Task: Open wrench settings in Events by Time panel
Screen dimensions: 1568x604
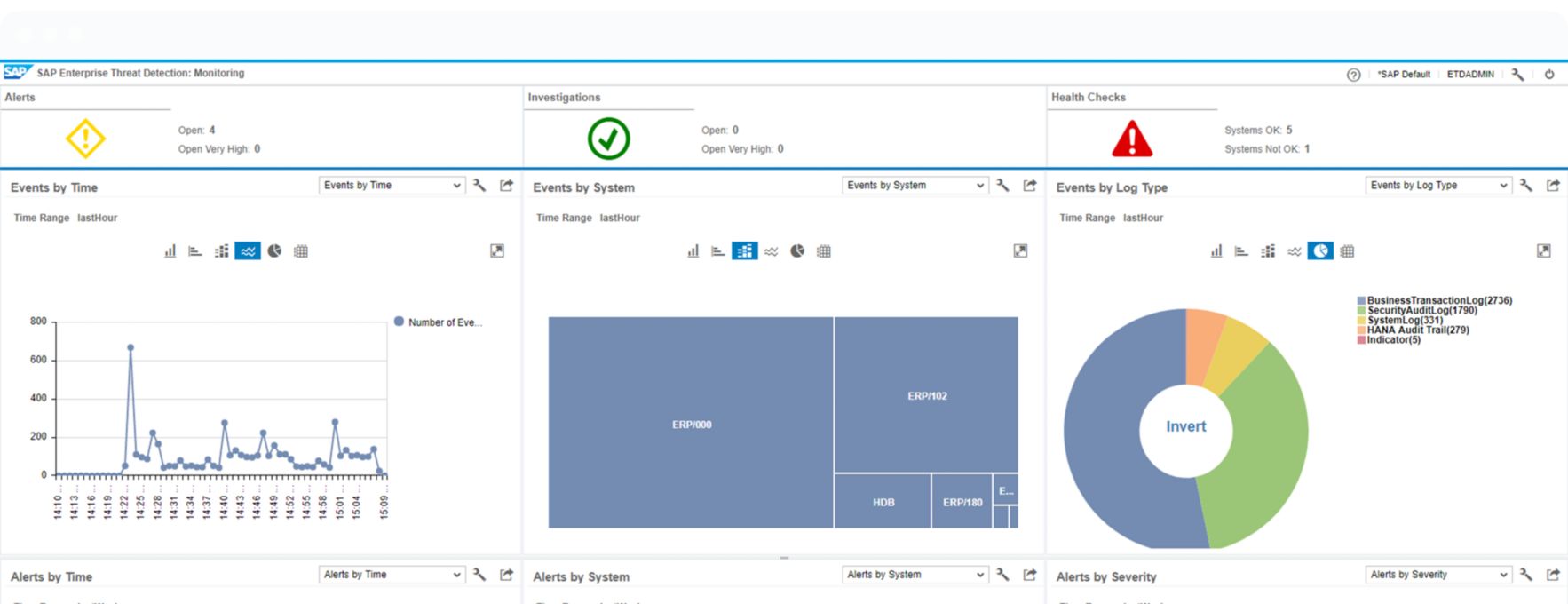Action: [x=479, y=186]
